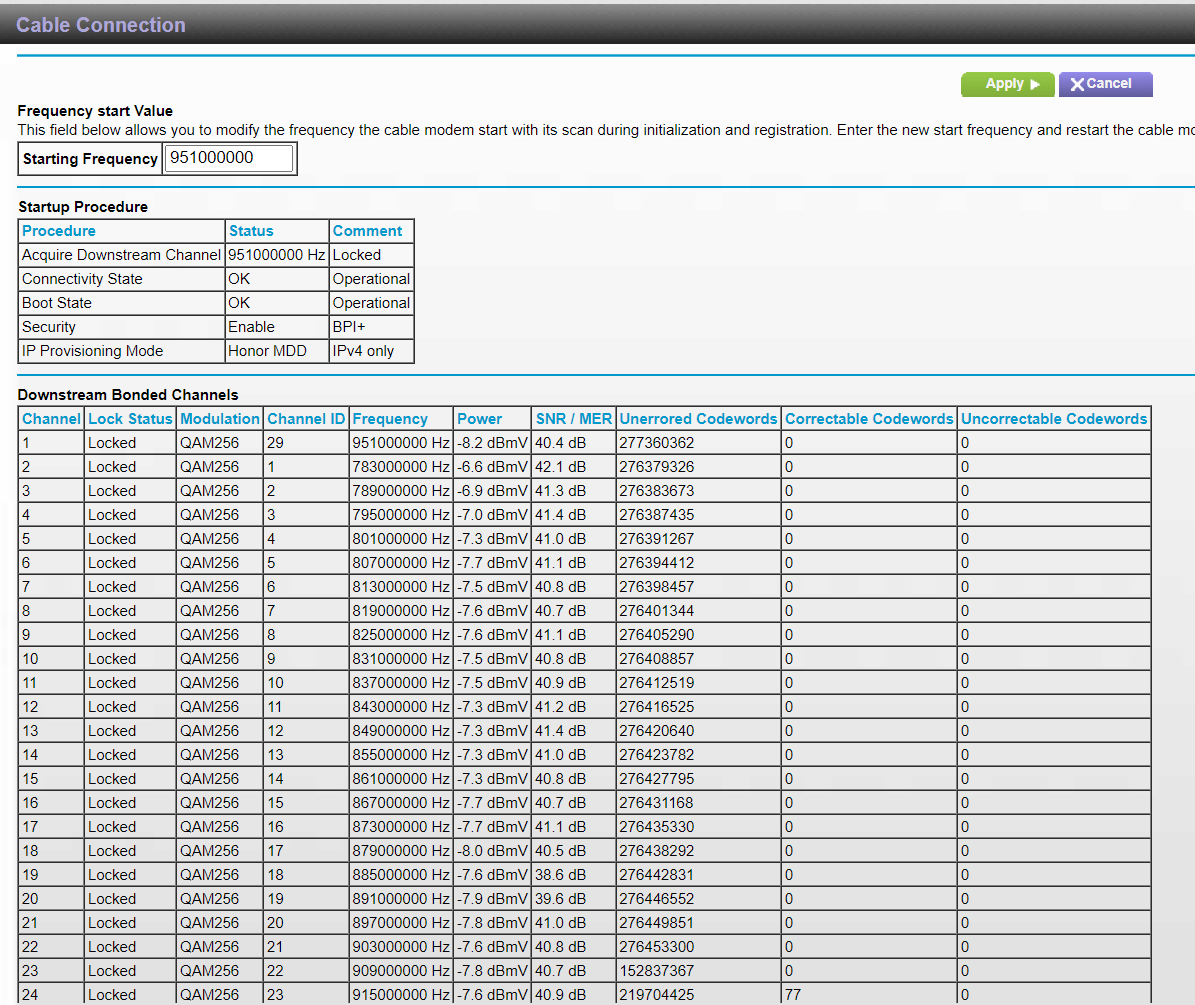Select the 'Cable Connection' page title
This screenshot has height=1005, width=1195.
click(x=101, y=25)
